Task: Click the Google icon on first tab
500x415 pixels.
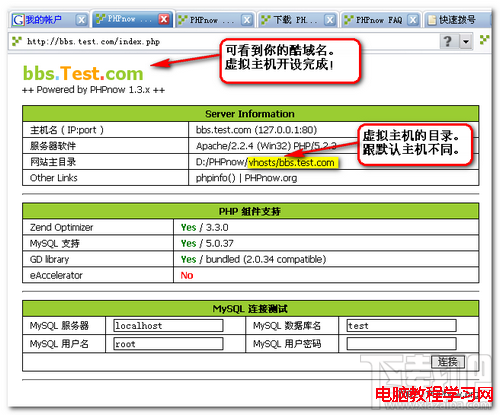Action: pyautogui.click(x=18, y=20)
